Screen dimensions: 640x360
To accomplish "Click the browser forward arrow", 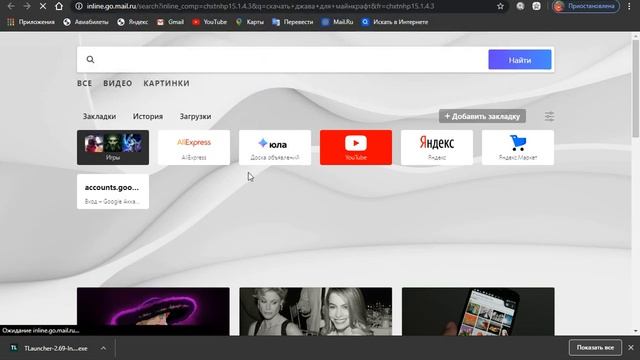I will pos(27,6).
